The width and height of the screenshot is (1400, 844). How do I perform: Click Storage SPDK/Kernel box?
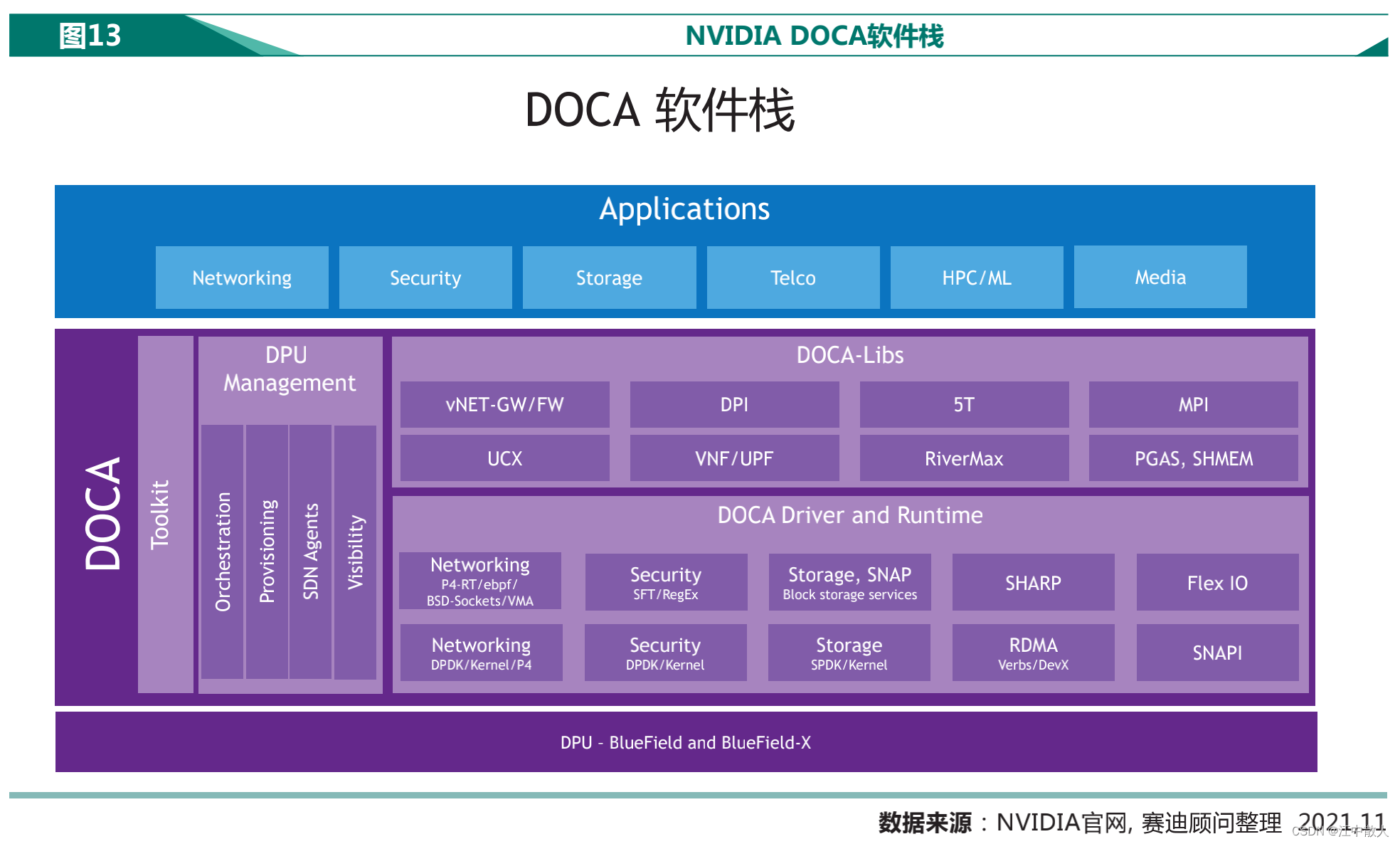pos(849,653)
